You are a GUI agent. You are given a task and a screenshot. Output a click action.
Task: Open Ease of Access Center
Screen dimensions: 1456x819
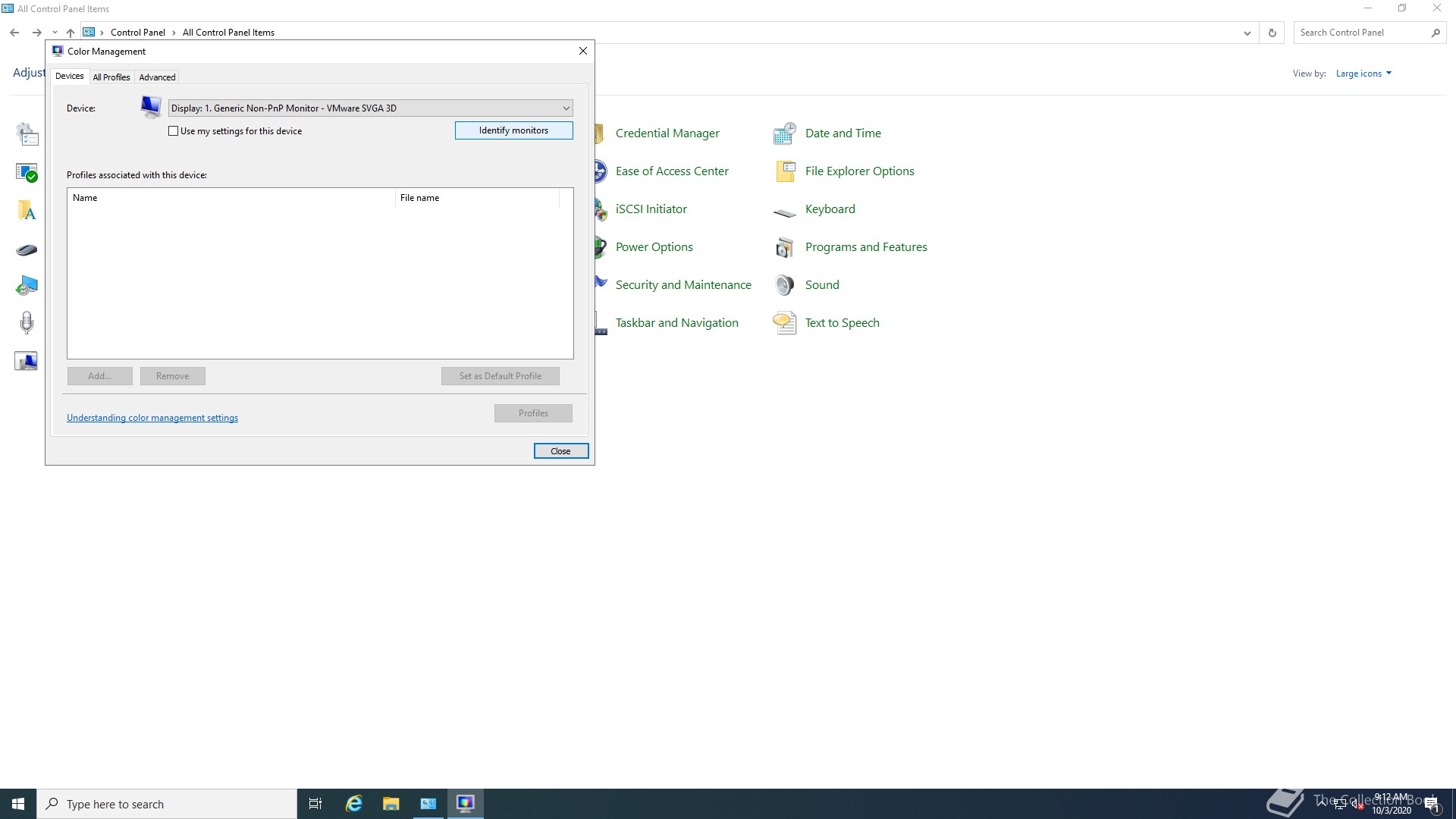click(672, 171)
